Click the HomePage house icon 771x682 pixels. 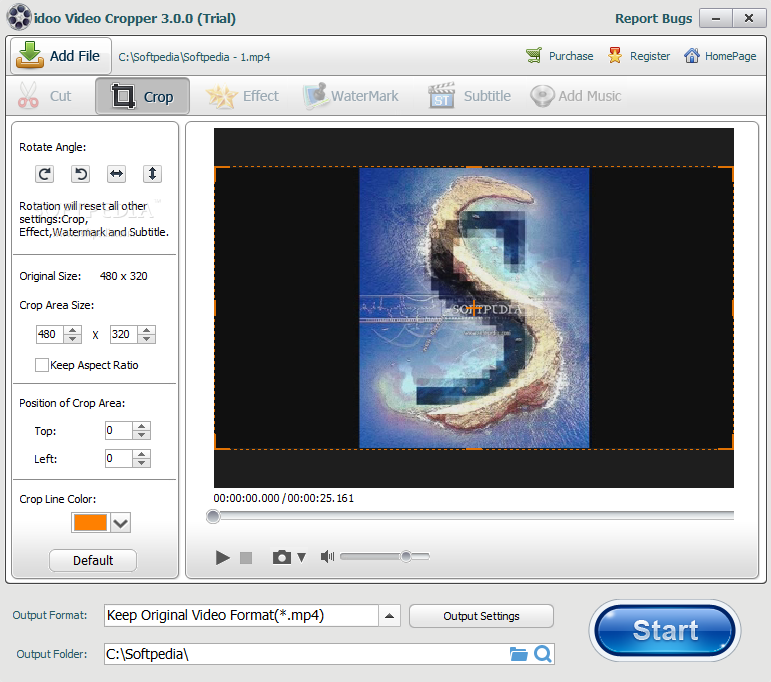[691, 56]
